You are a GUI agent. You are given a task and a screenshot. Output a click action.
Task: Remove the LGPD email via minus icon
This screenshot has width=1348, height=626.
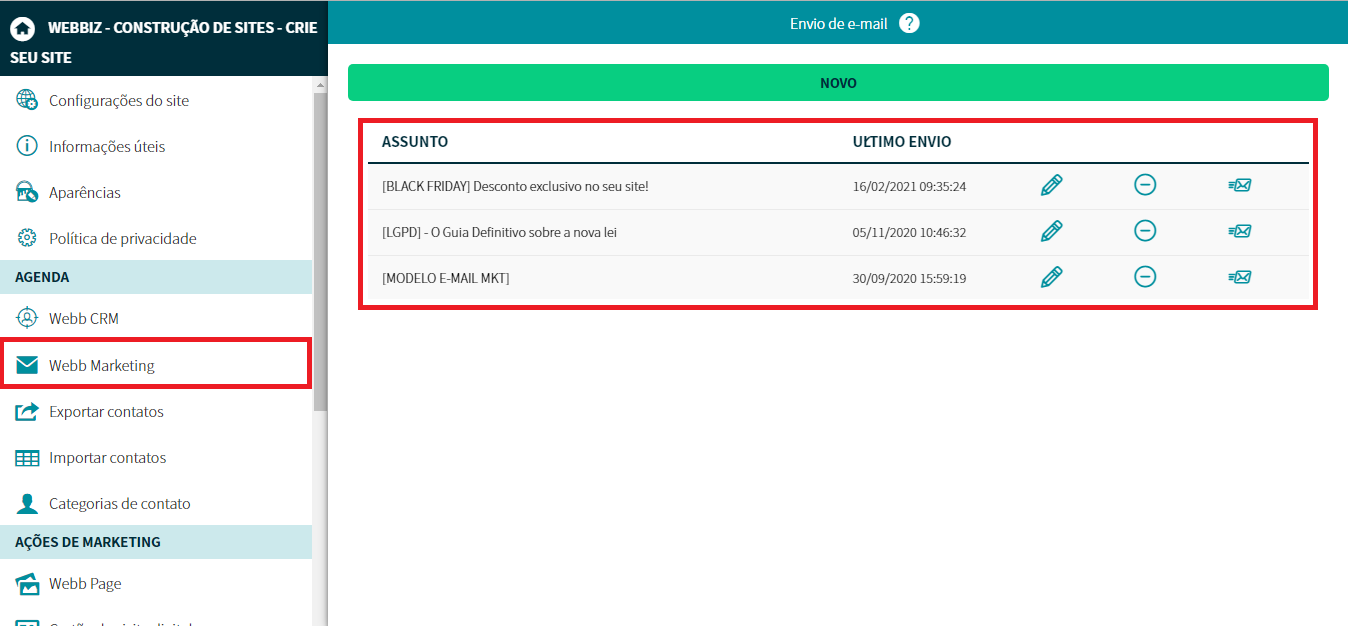coord(1145,231)
